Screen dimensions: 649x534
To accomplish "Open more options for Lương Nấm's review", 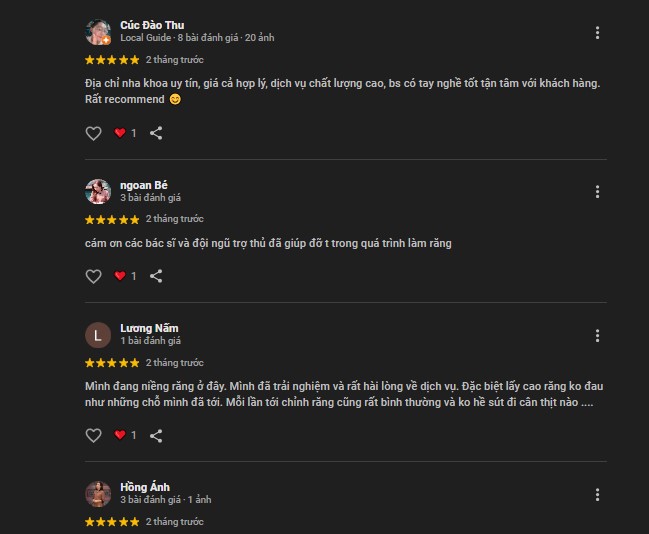I will [597, 336].
